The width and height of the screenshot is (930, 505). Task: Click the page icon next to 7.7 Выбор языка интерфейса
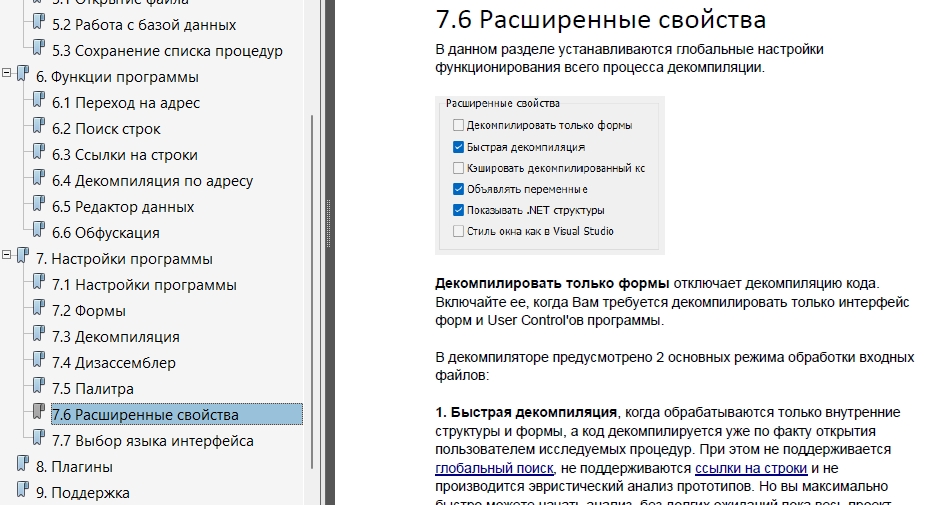click(39, 438)
